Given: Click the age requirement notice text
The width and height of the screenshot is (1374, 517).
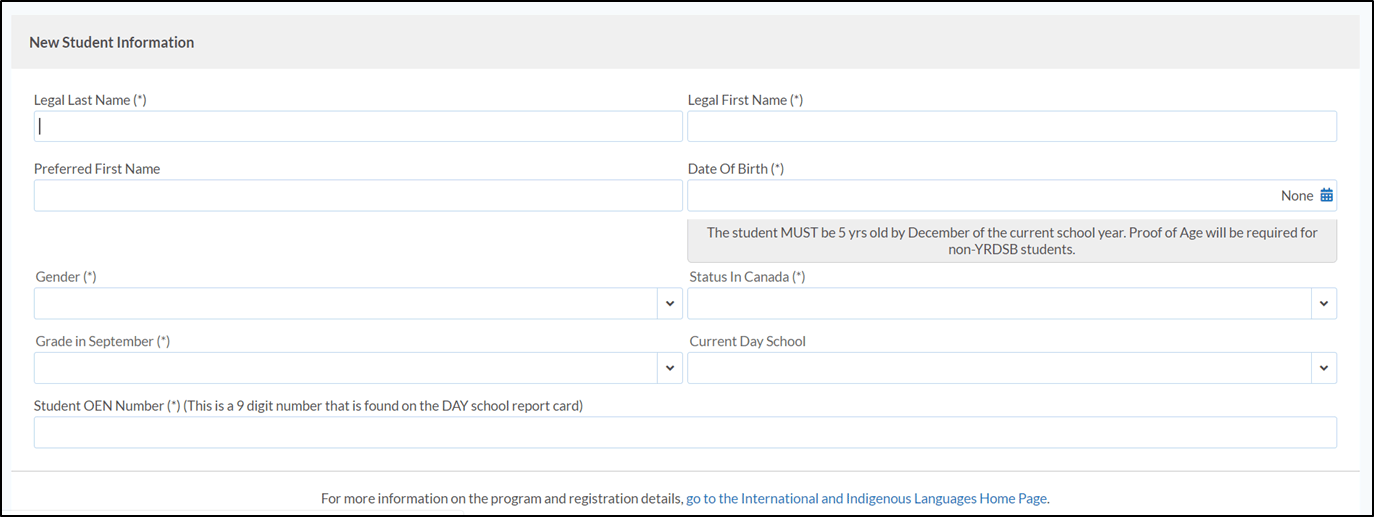Looking at the screenshot, I should click(x=1012, y=241).
